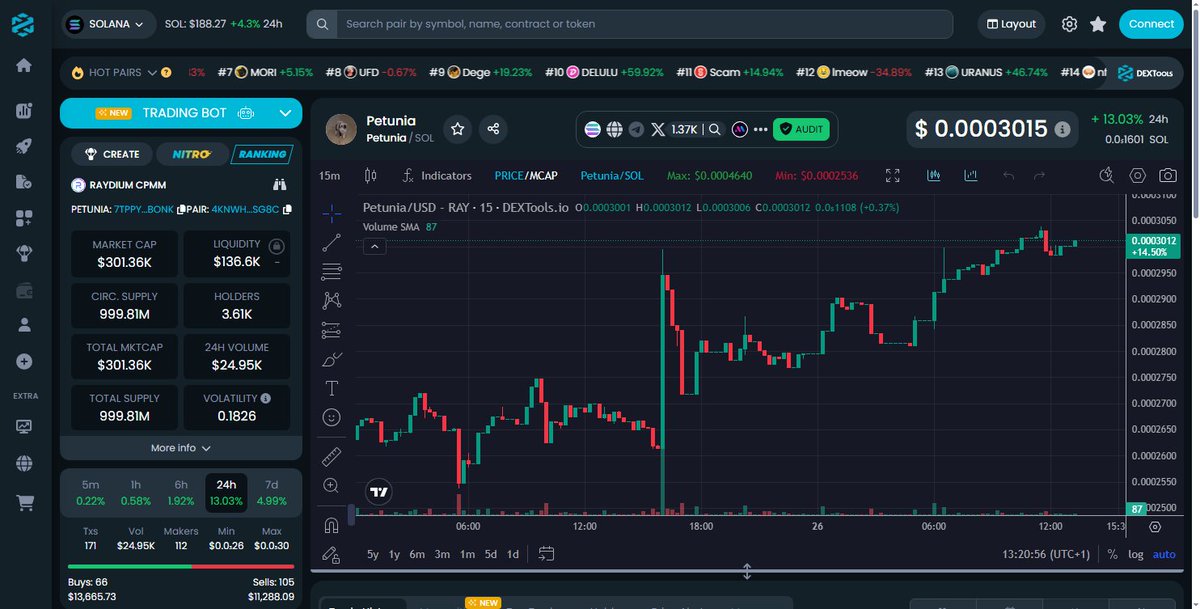The width and height of the screenshot is (1200, 609).
Task: Toggle the magnet snap mode
Action: click(332, 526)
